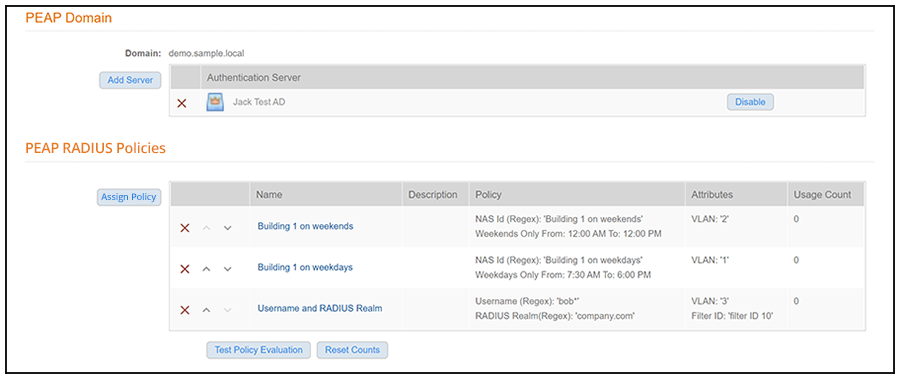Move Username and RADIUS Realm policy up
Viewport: 900px width, 379px height.
click(207, 310)
